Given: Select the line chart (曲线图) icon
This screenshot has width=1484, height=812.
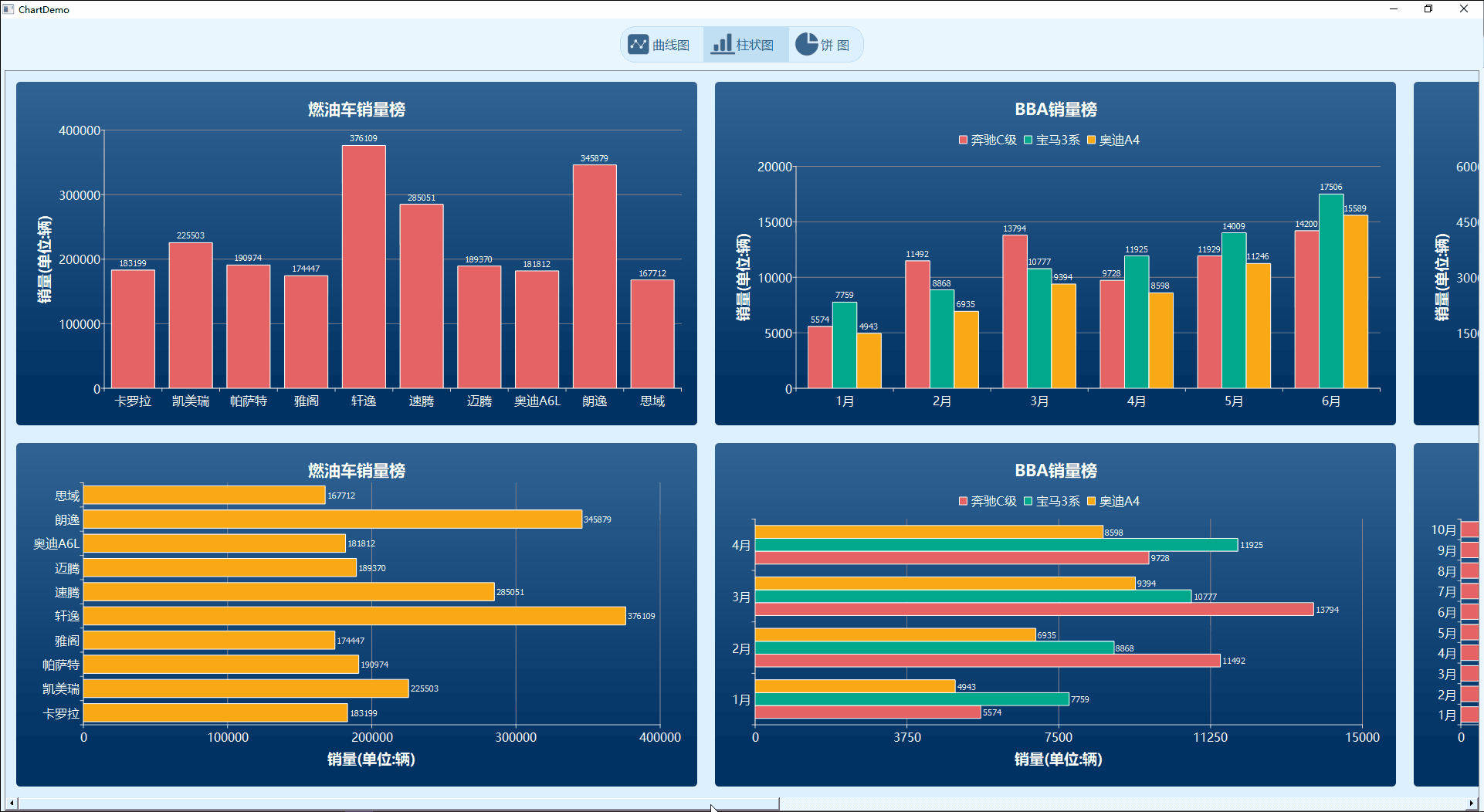Looking at the screenshot, I should (639, 44).
